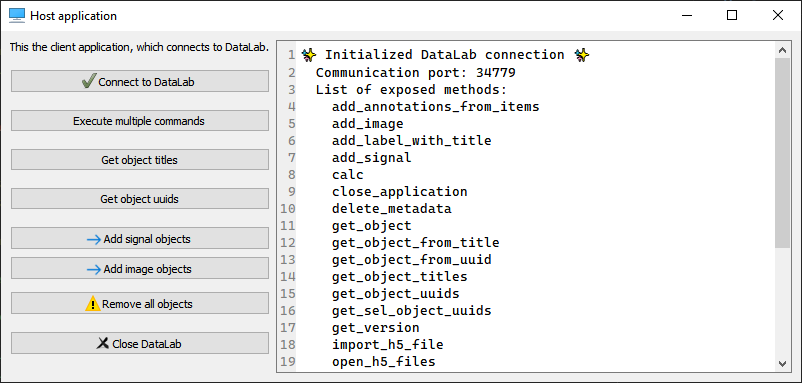Image resolution: width=802 pixels, height=383 pixels.
Task: Click the calc method line
Action: tap(347, 175)
